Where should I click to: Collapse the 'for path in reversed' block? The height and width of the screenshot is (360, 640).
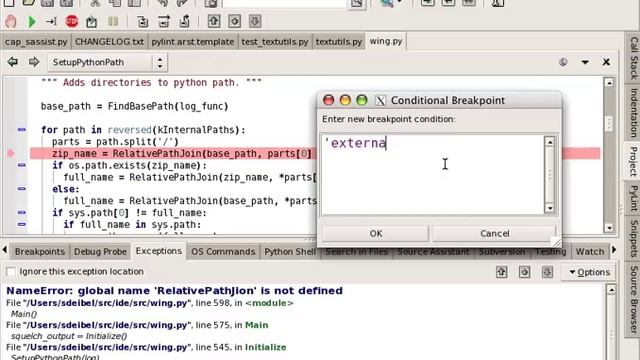(x=22, y=130)
